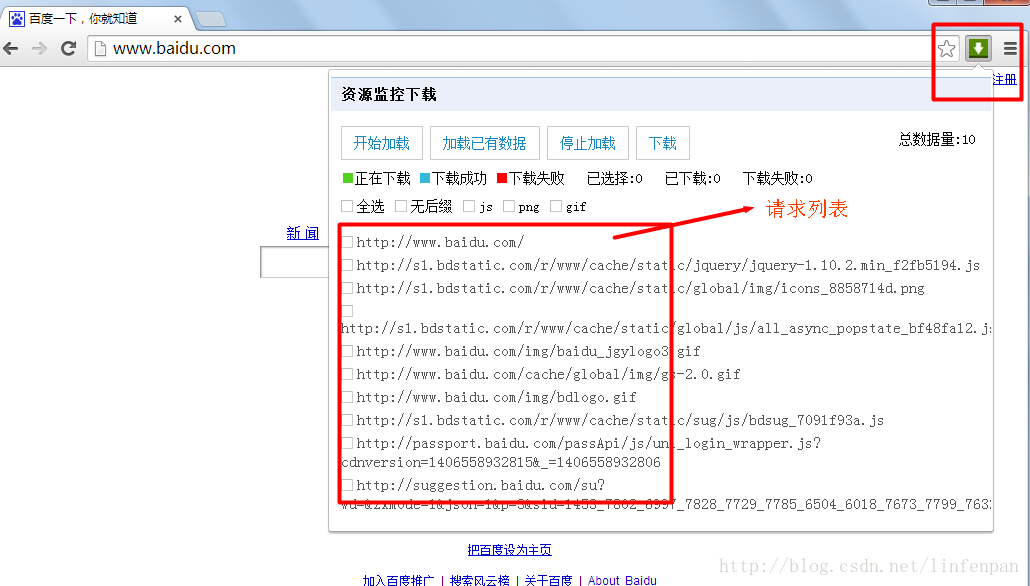This screenshot has height=586, width=1030.
Task: Click the browser back arrow
Action: tap(11, 48)
